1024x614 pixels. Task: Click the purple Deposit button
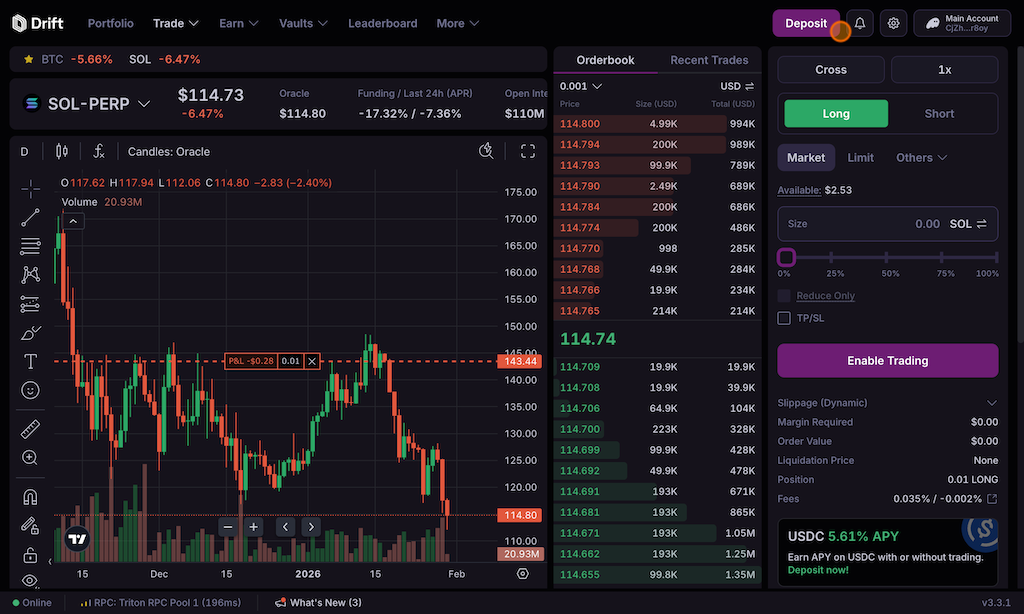(x=806, y=23)
